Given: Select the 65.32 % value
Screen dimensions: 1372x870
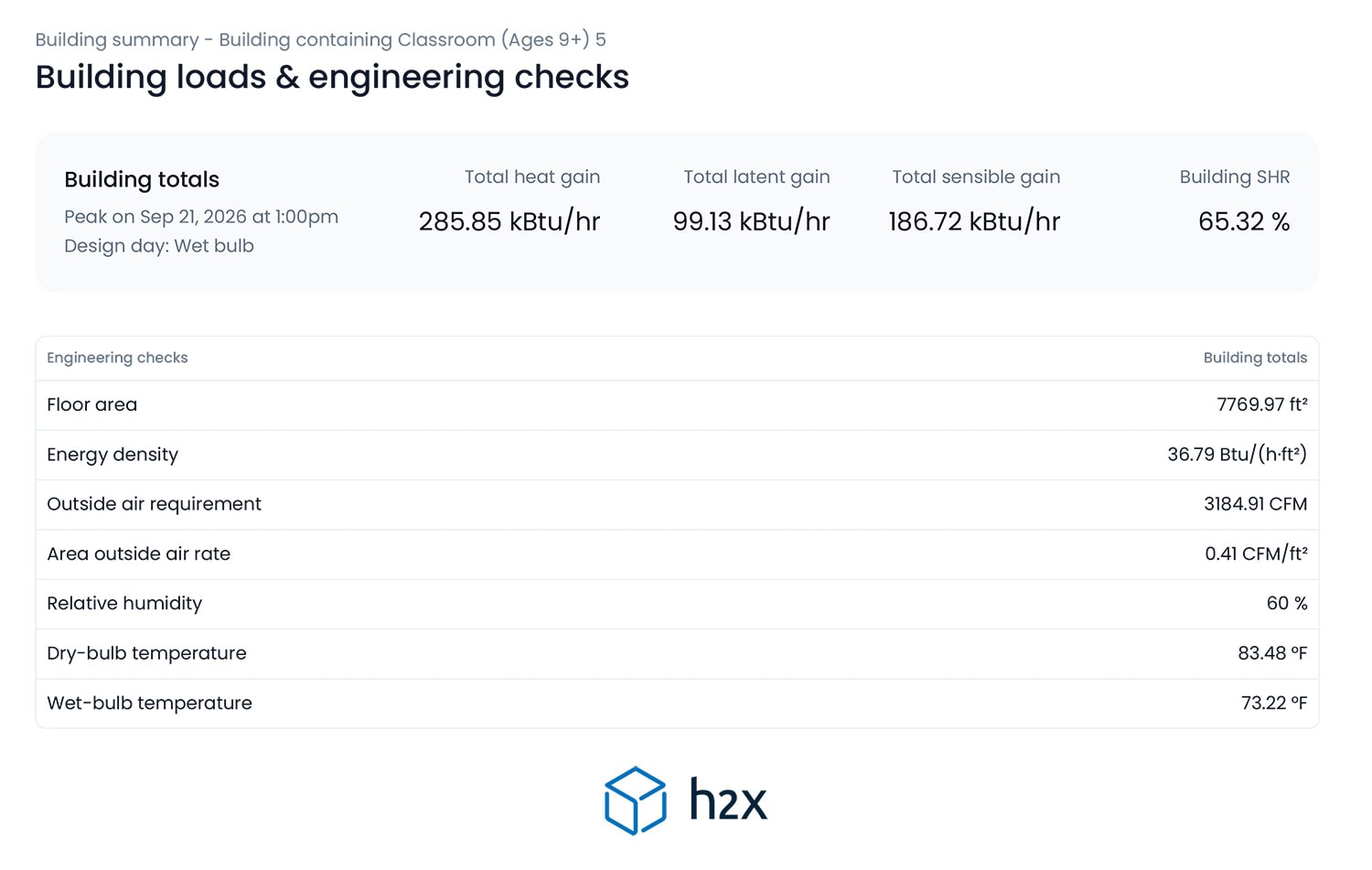Looking at the screenshot, I should pyautogui.click(x=1244, y=221).
